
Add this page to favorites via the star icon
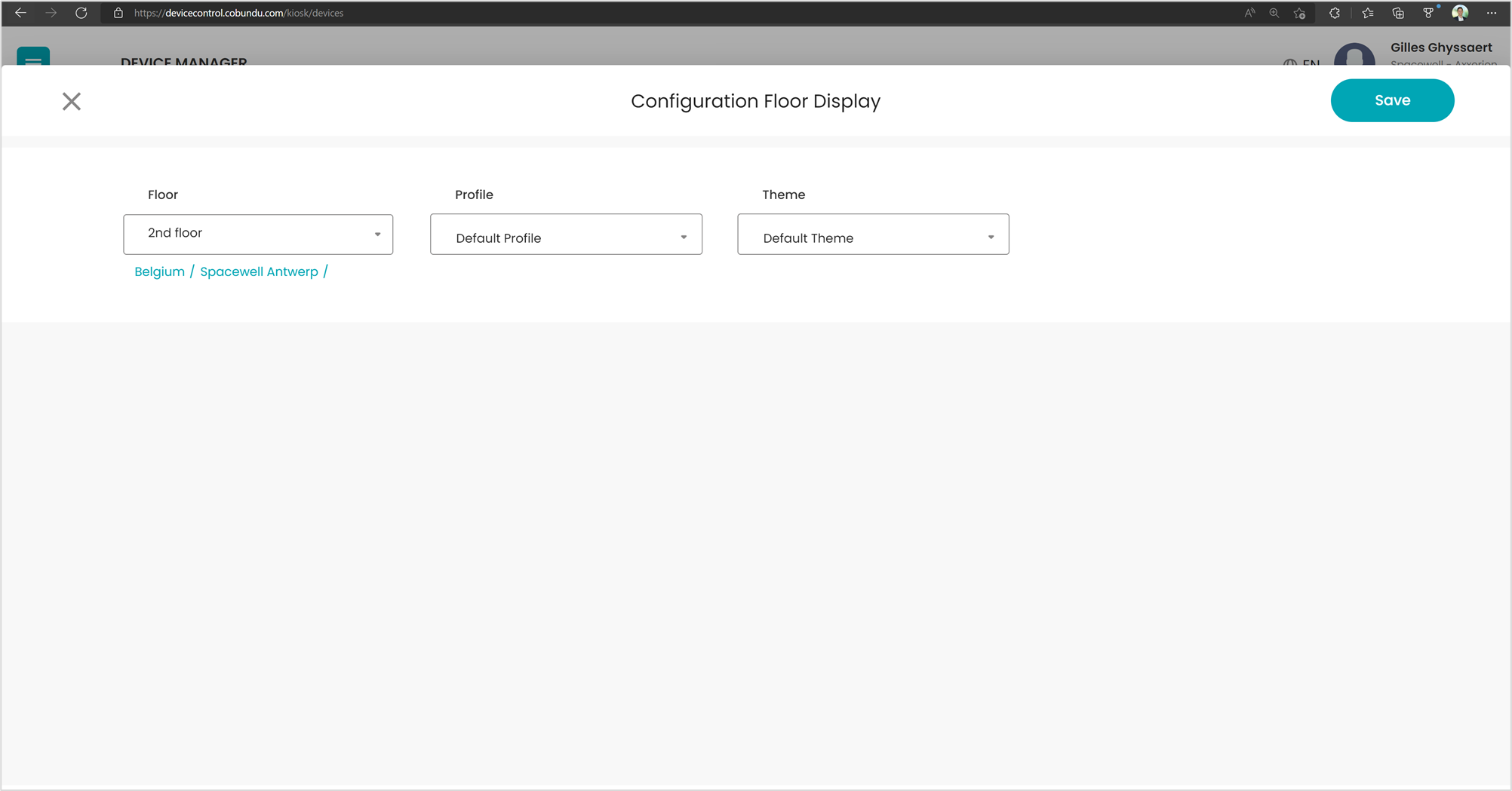(x=1299, y=13)
